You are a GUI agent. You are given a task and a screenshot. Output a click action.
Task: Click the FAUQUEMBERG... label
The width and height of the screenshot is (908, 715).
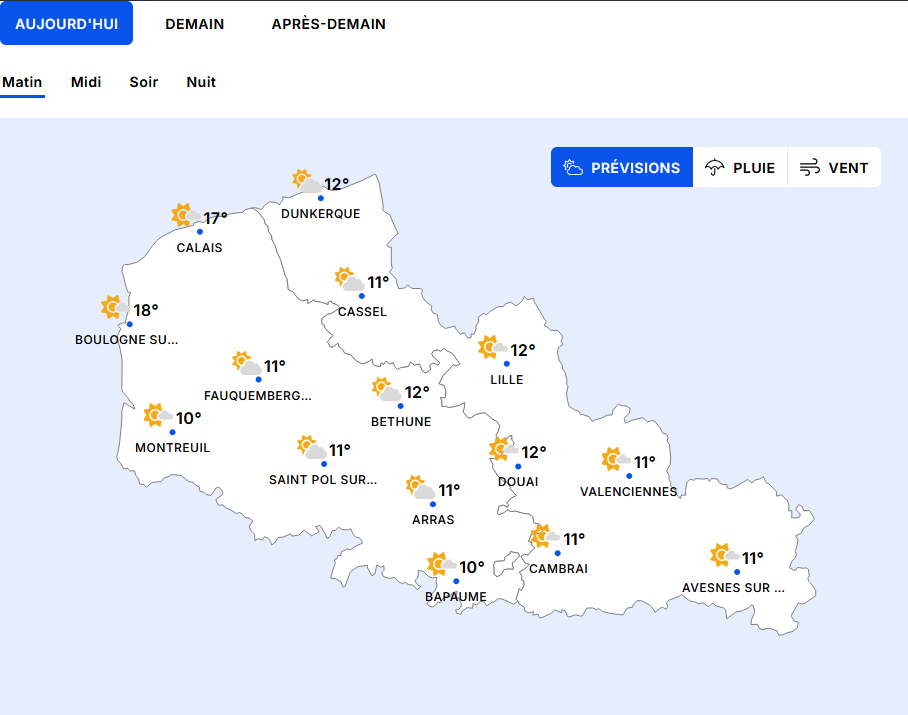pyautogui.click(x=258, y=396)
